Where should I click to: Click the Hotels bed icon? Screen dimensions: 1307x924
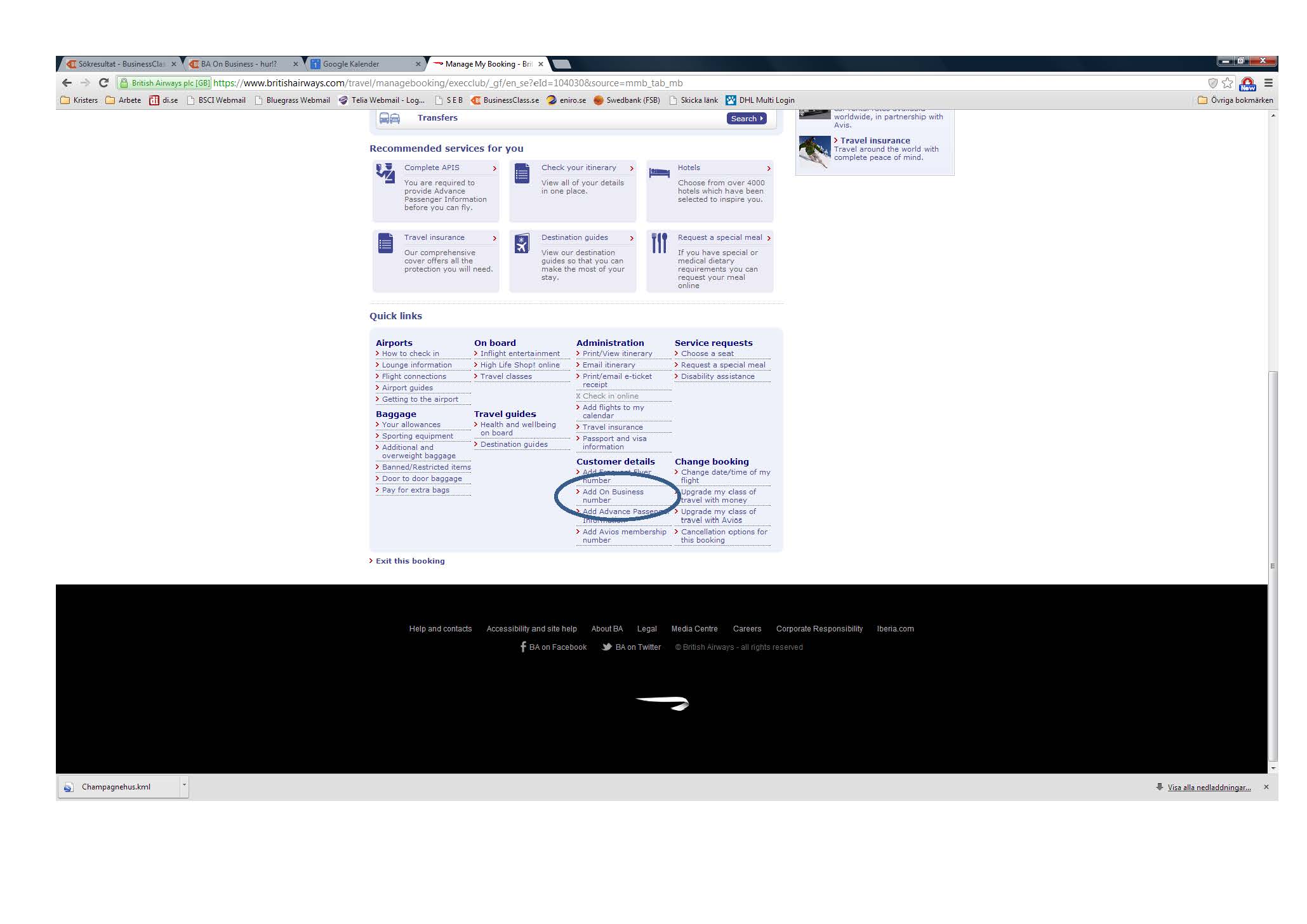point(659,173)
